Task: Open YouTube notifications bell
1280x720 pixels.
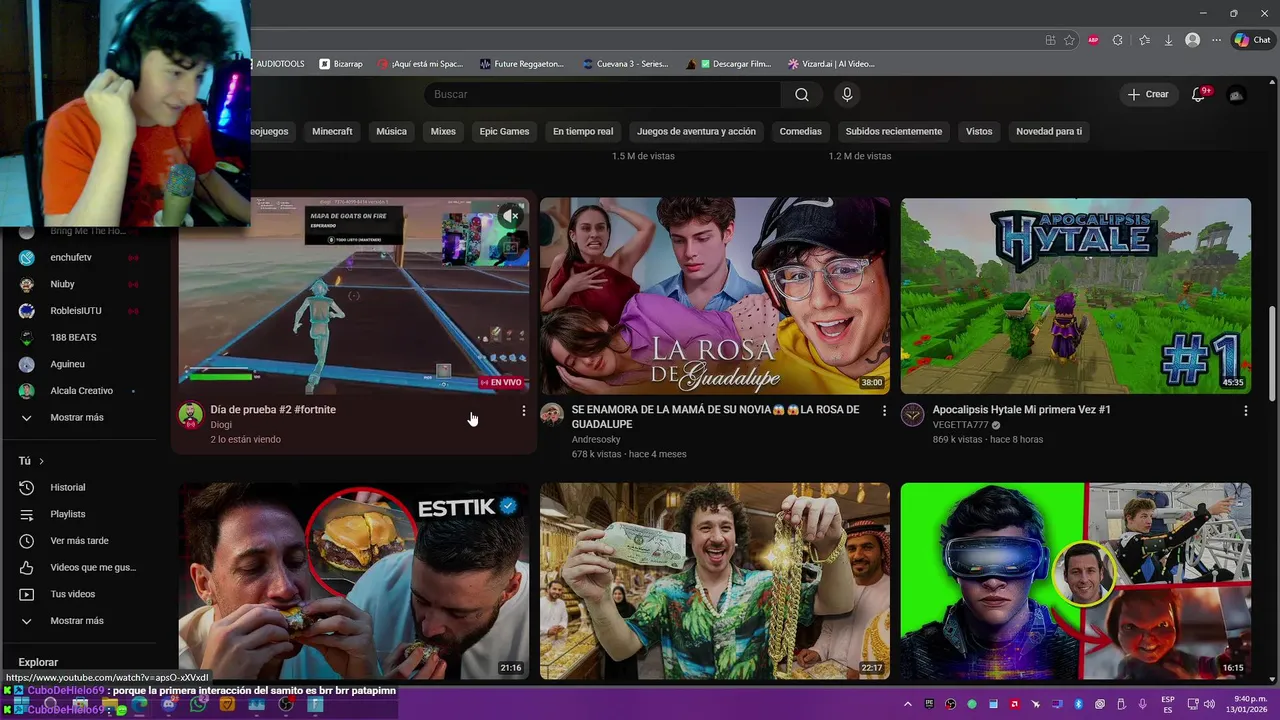Action: point(1198,94)
